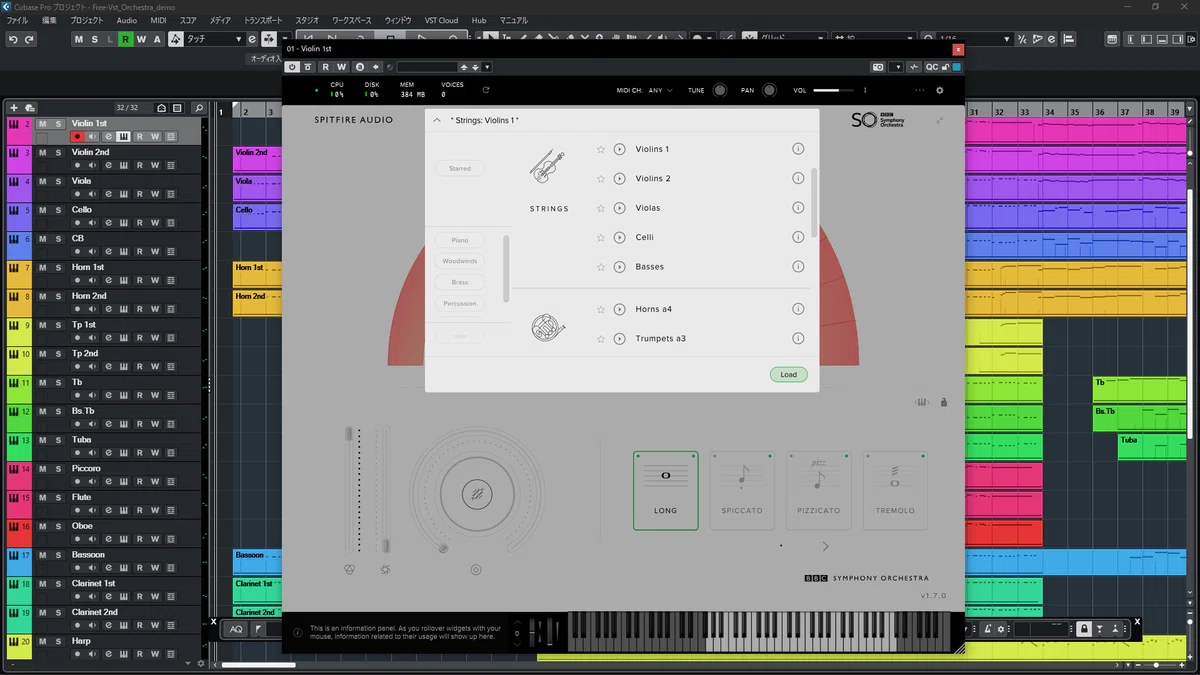Image resolution: width=1200 pixels, height=675 pixels.
Task: Toggle plugin power bypass button
Action: (x=293, y=67)
